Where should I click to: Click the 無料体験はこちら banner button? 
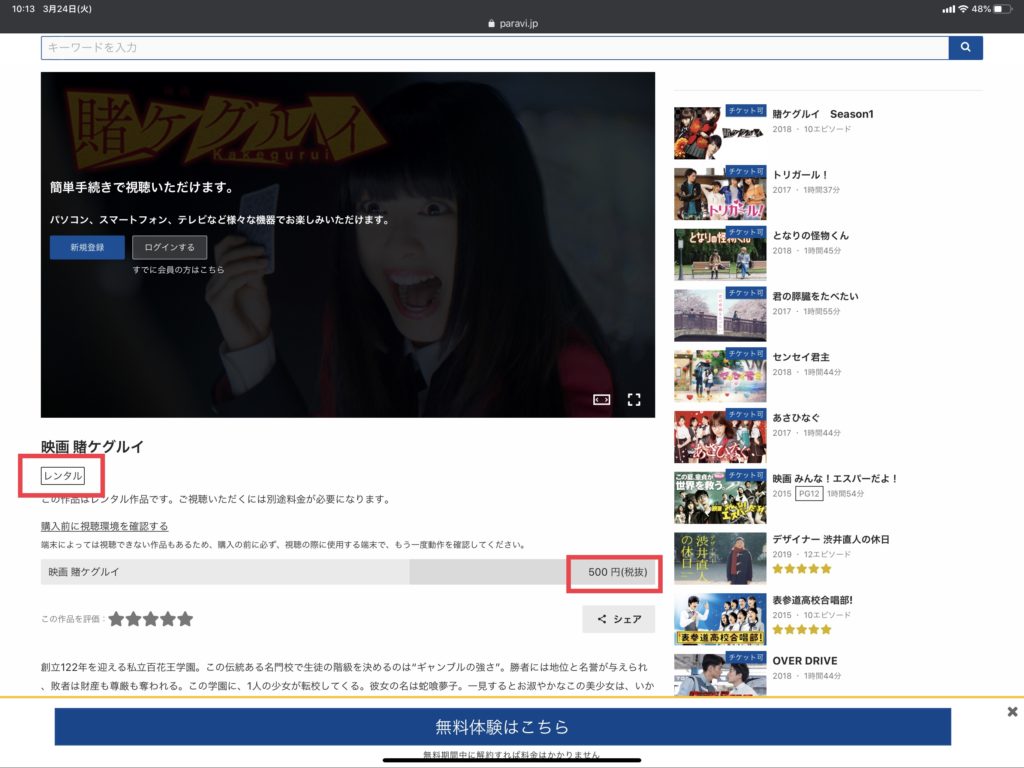(502, 726)
